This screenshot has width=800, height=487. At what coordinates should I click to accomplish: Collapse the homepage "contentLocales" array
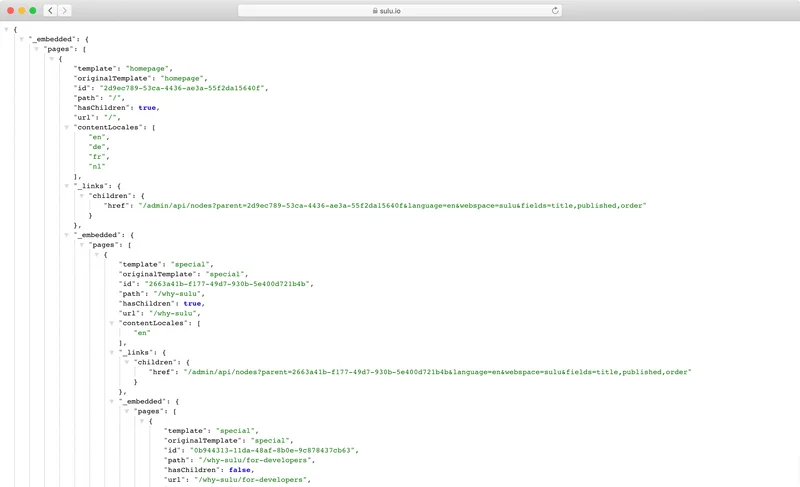67,128
